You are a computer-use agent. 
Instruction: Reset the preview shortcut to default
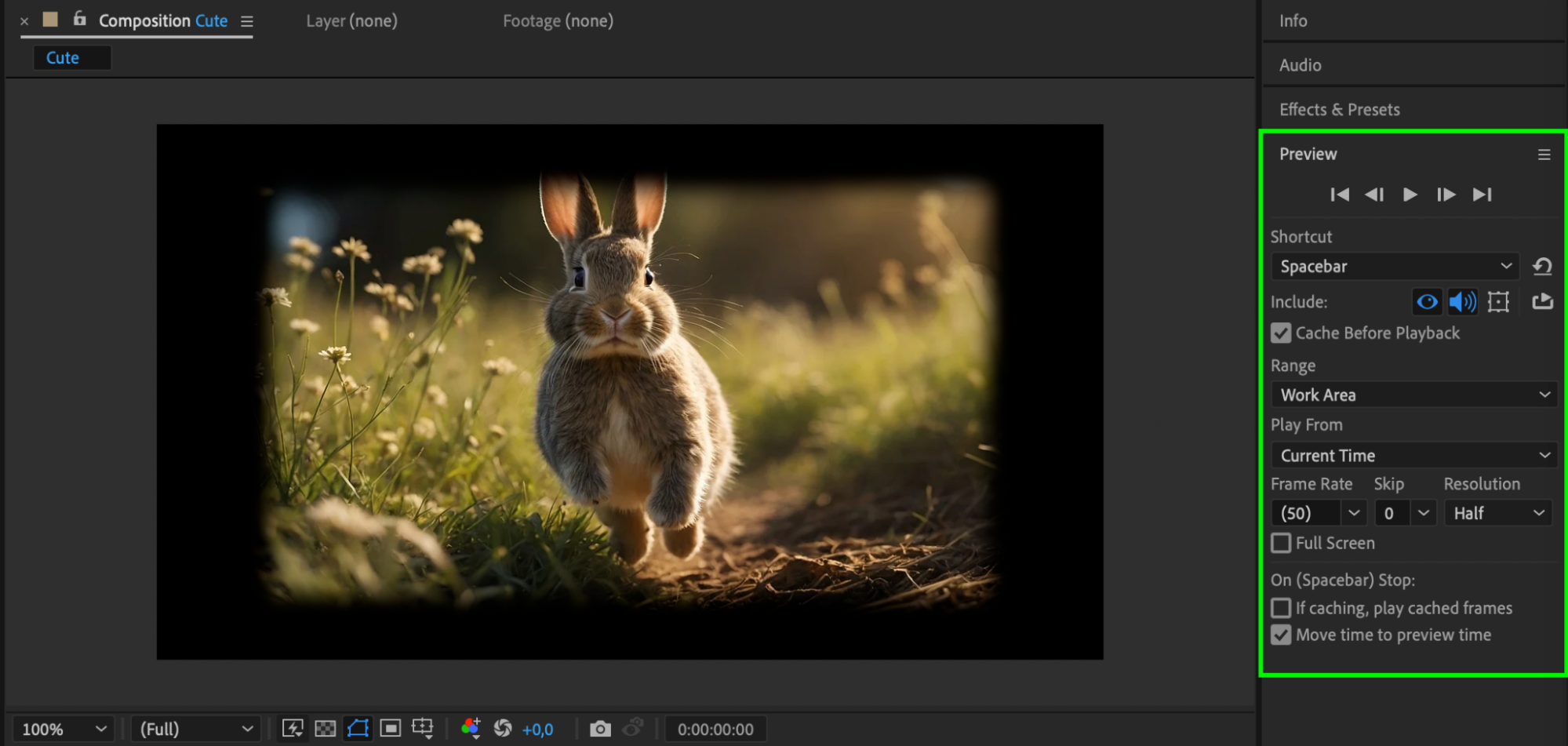pyautogui.click(x=1542, y=267)
